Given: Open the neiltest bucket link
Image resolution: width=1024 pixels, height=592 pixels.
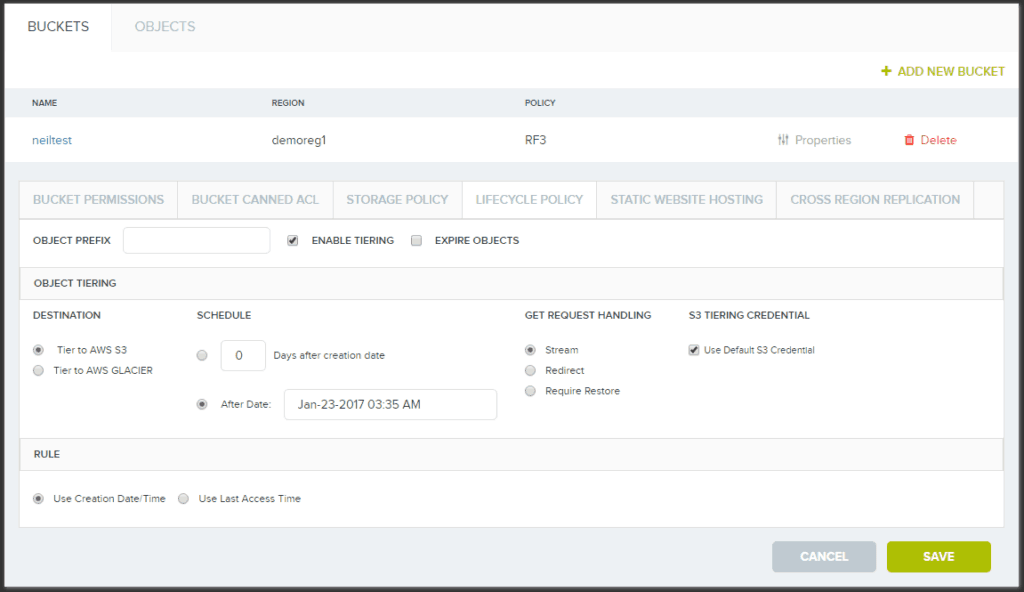Looking at the screenshot, I should pos(52,140).
